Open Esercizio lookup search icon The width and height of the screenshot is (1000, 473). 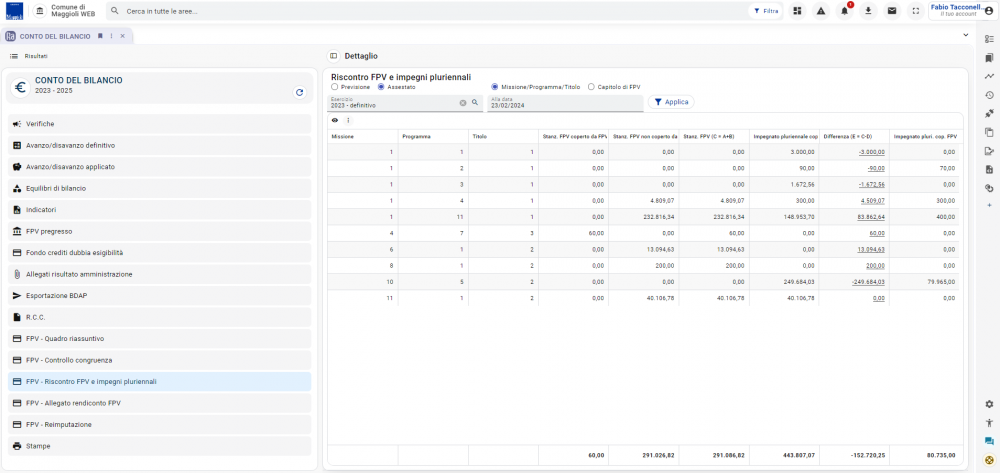[x=474, y=103]
